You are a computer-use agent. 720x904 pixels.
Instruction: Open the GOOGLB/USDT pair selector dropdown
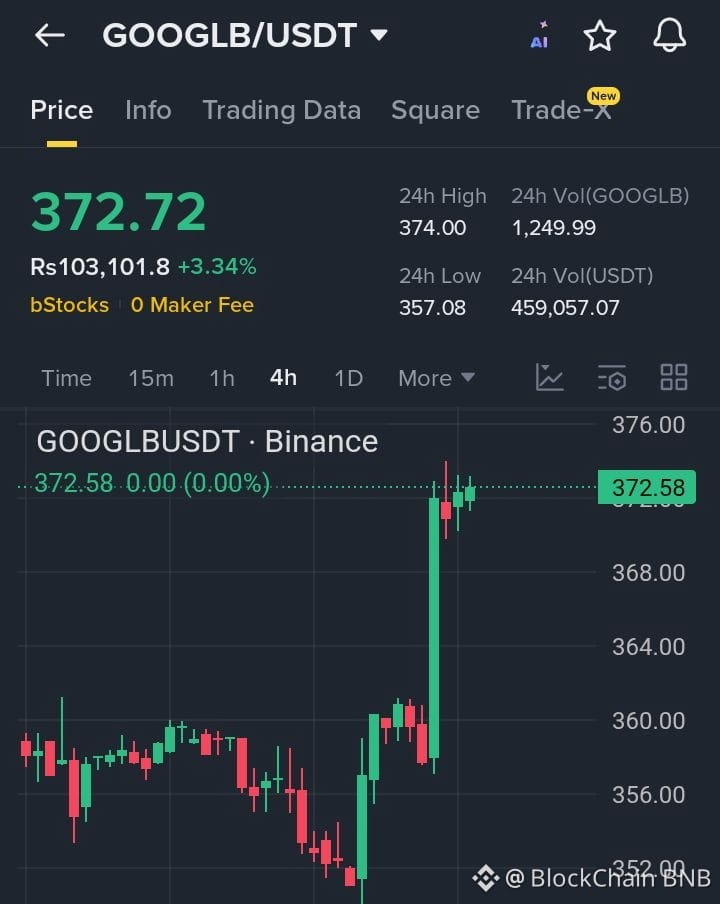pyautogui.click(x=244, y=35)
